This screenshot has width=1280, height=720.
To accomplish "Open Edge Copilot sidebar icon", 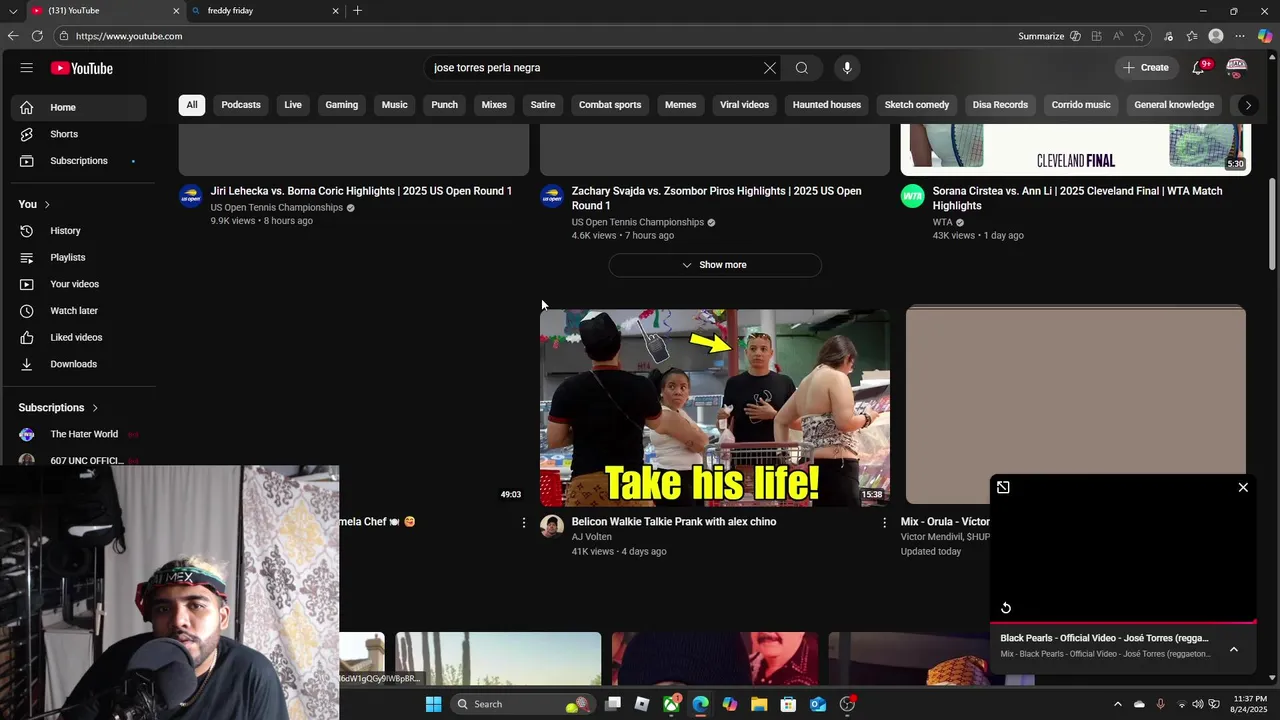I will coord(1265,36).
